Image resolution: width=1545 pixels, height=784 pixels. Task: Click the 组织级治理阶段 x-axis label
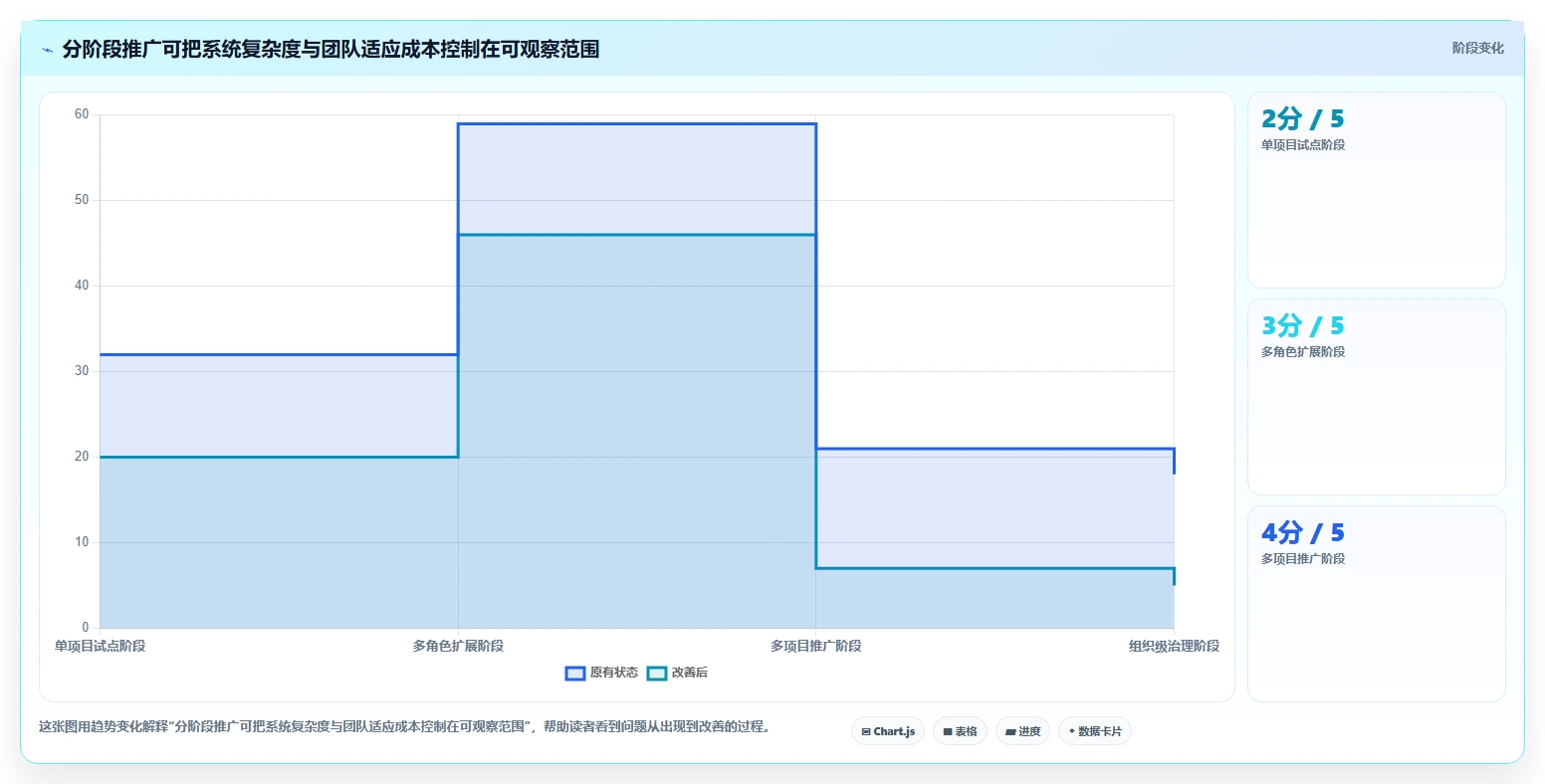pos(1174,646)
